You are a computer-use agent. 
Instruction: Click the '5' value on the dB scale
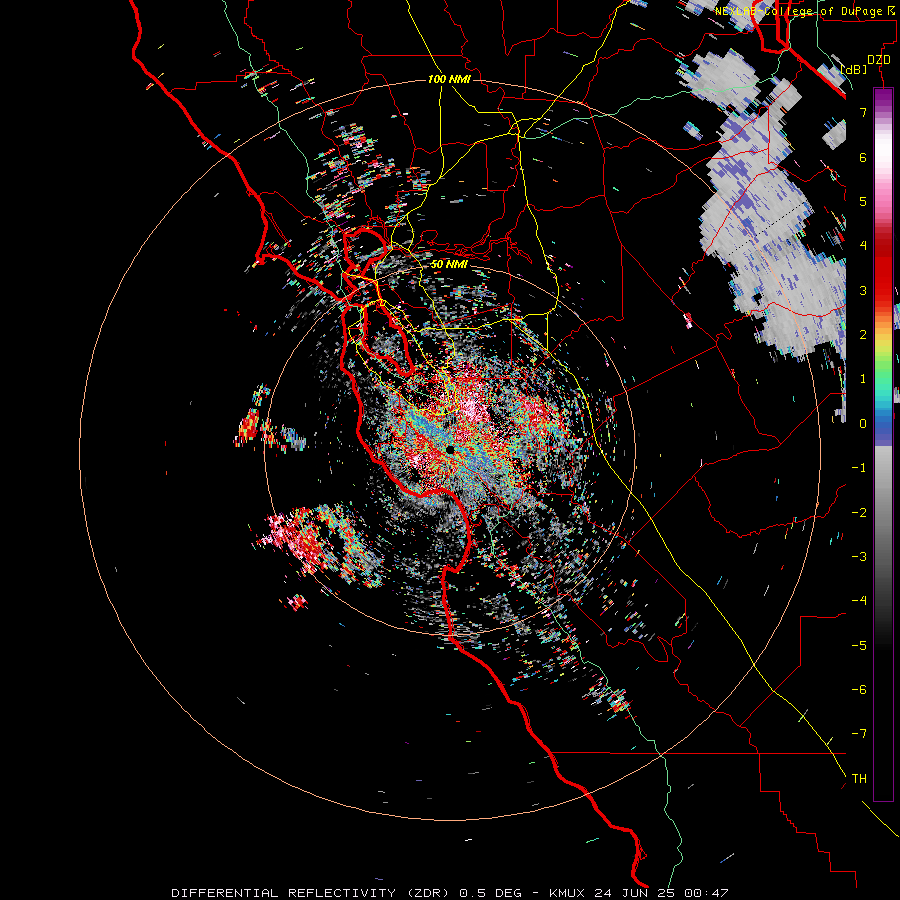pos(863,201)
